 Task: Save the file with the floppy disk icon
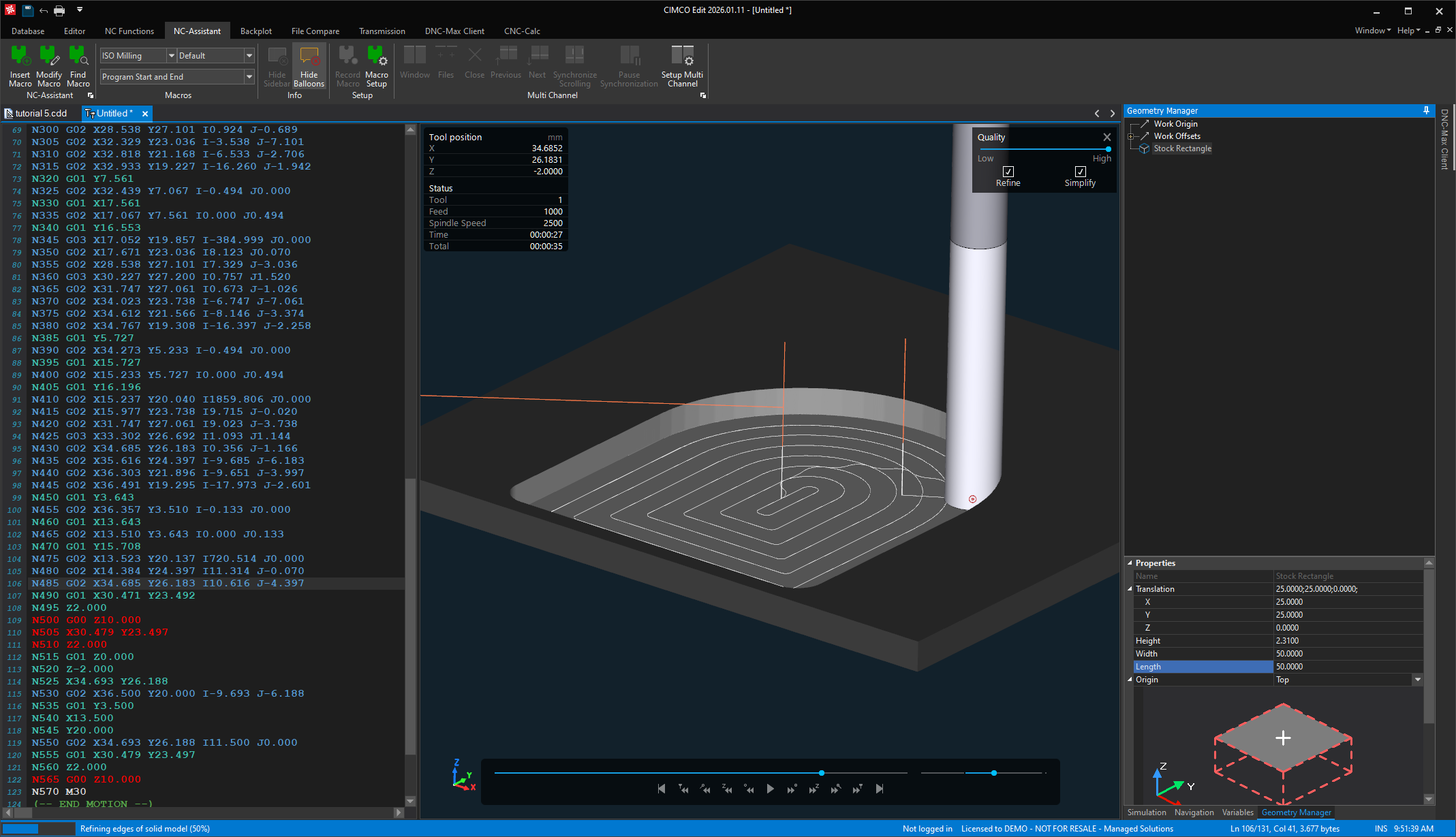click(x=27, y=10)
